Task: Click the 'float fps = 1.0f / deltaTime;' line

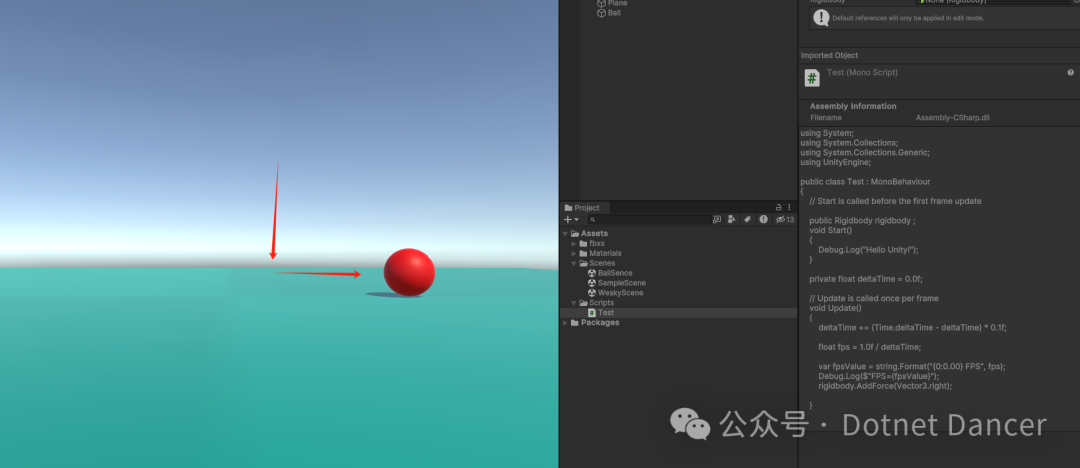Action: (x=869, y=347)
